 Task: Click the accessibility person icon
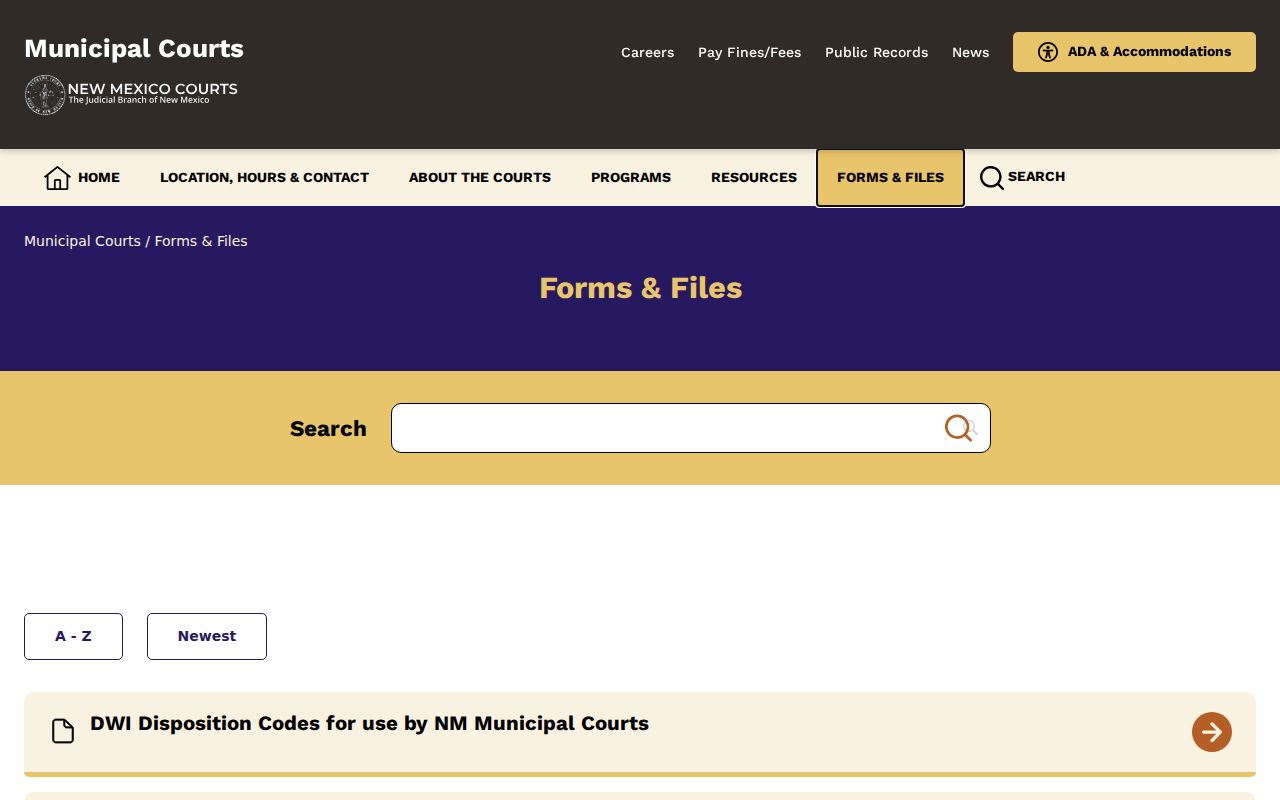(1048, 52)
